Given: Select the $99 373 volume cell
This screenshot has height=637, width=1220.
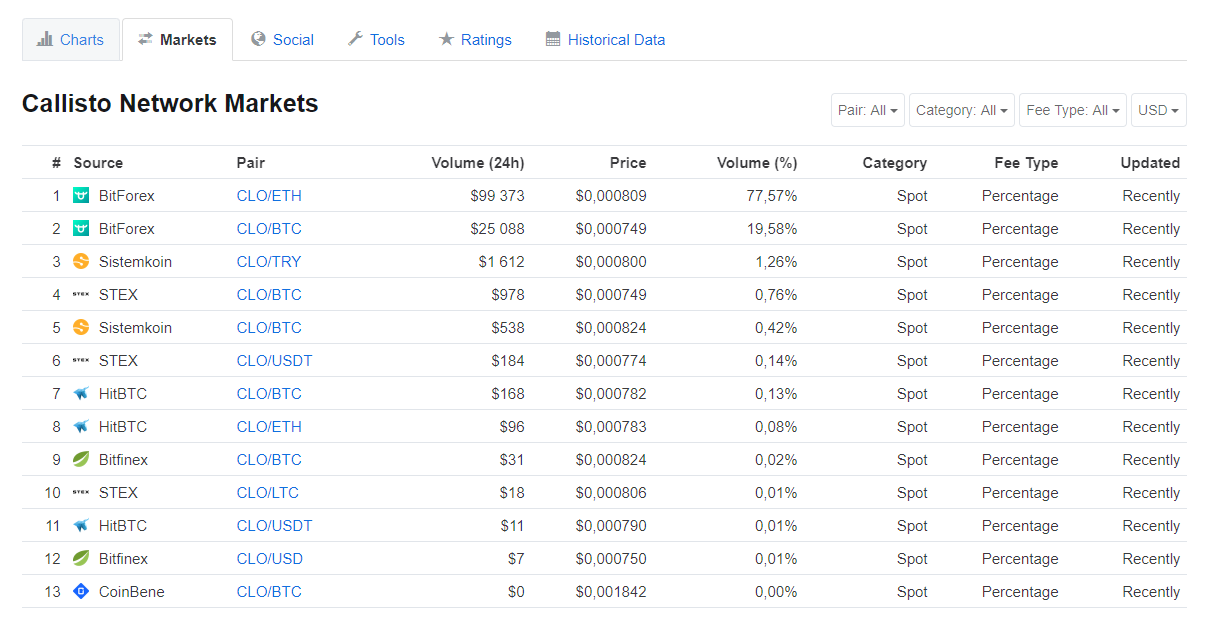Looking at the screenshot, I should click(497, 196).
